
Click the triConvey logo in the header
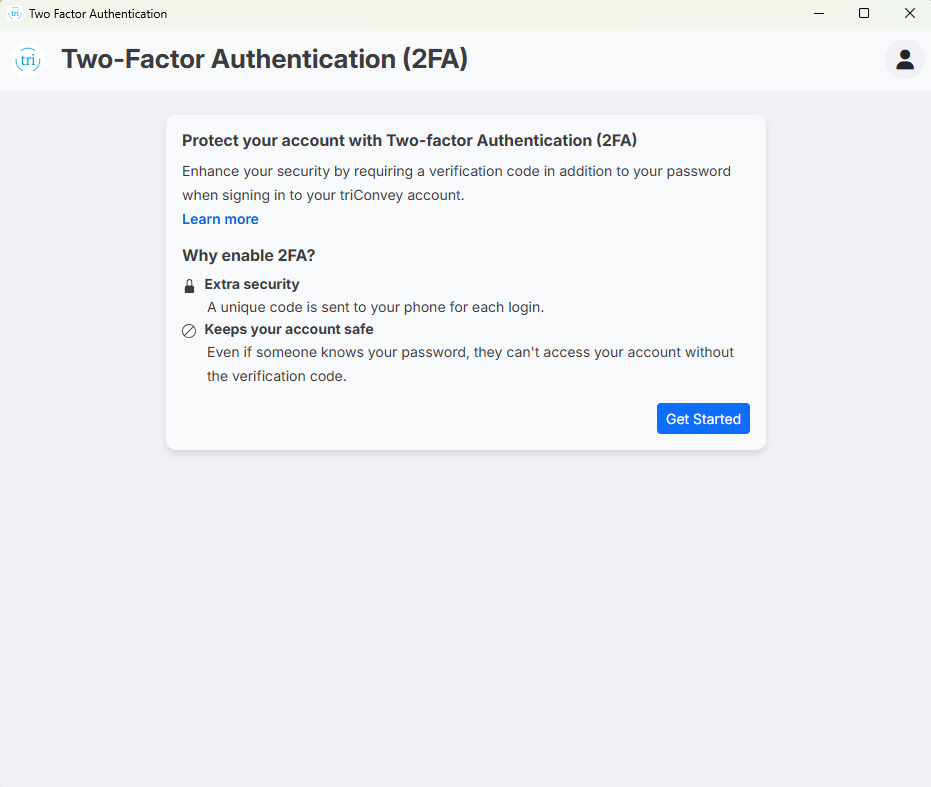28,60
